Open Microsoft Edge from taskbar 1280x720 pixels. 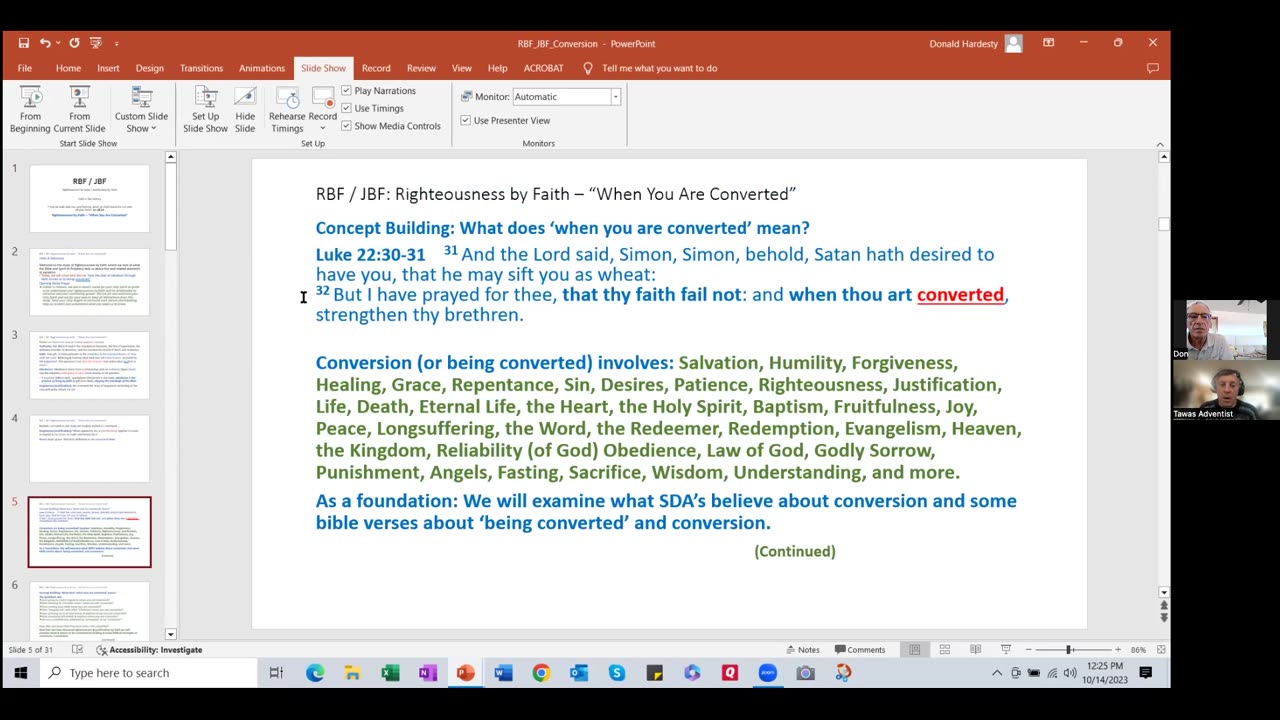[x=315, y=673]
